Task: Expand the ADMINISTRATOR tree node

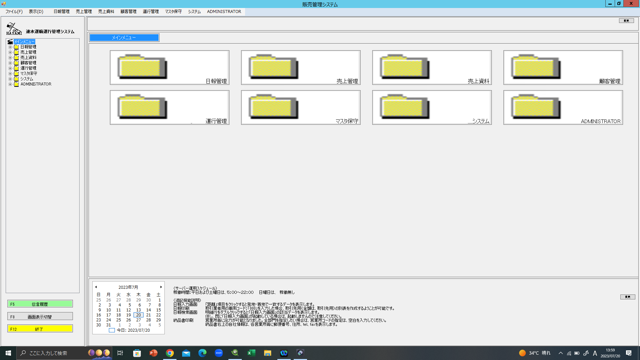Action: pyautogui.click(x=10, y=84)
